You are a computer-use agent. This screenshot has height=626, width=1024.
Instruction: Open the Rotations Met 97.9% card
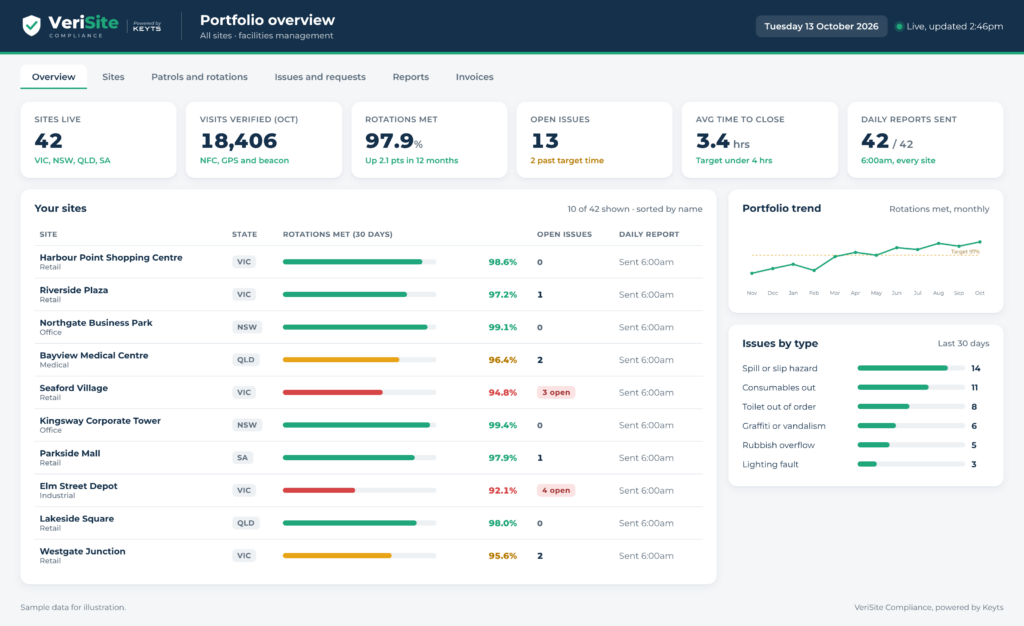point(429,140)
